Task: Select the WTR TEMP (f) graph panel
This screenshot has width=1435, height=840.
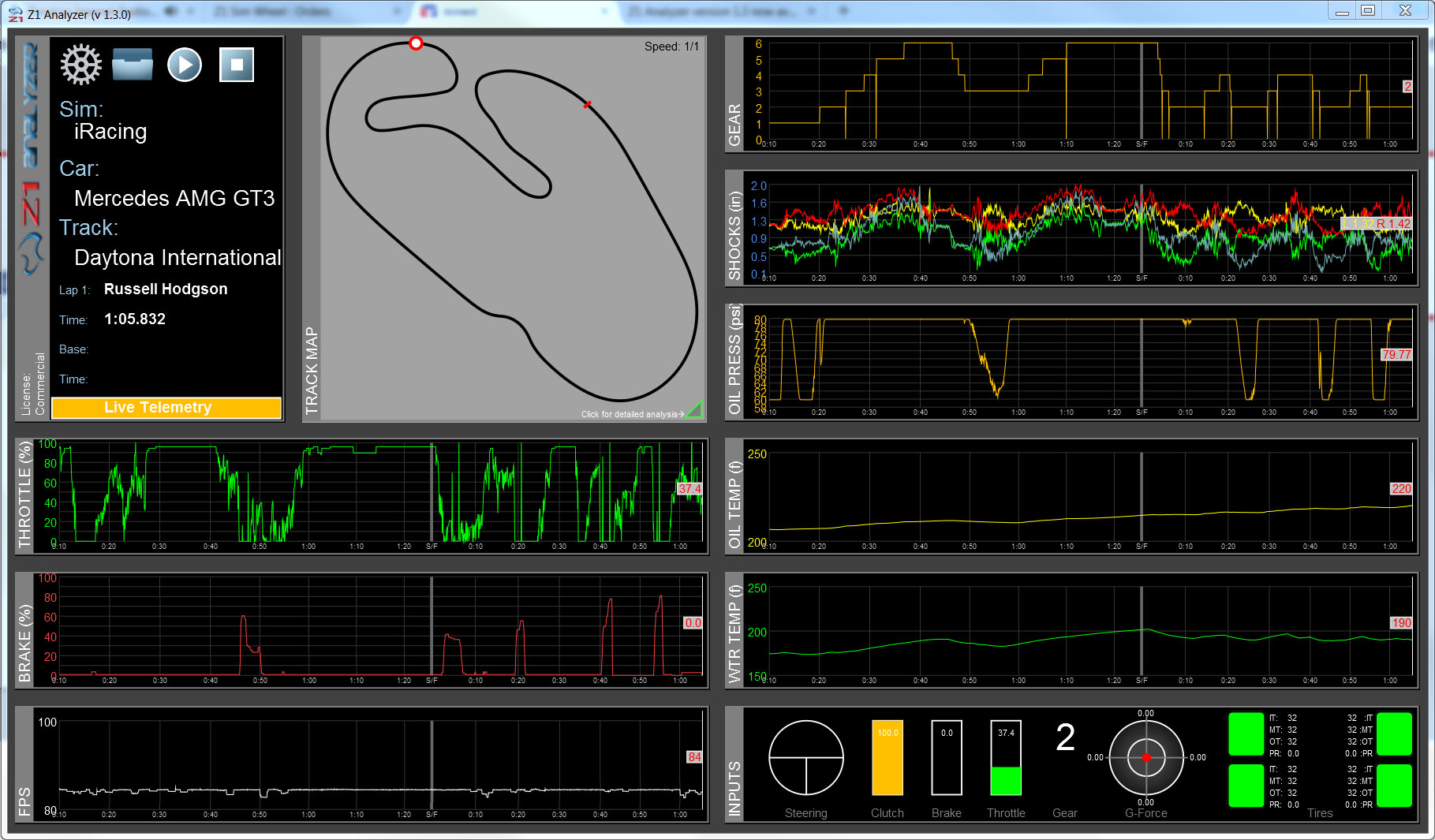Action: pyautogui.click(x=1071, y=631)
